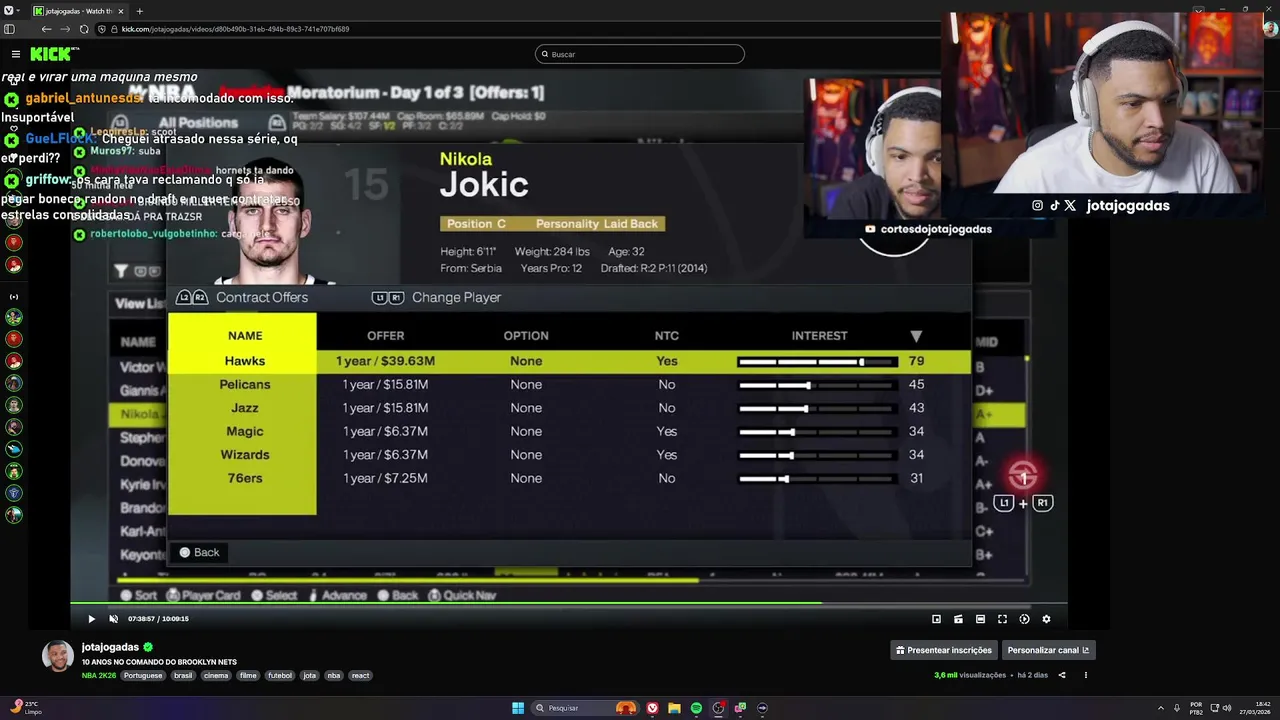Select the futebol tag
This screenshot has width=1280, height=720.
pyautogui.click(x=280, y=675)
